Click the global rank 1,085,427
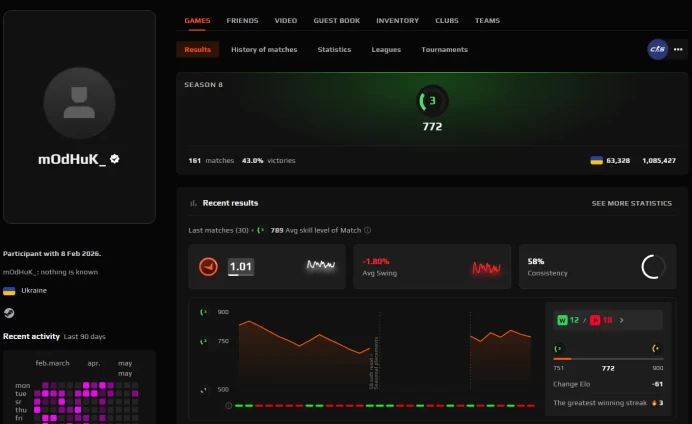This screenshot has height=424, width=692. pos(658,160)
